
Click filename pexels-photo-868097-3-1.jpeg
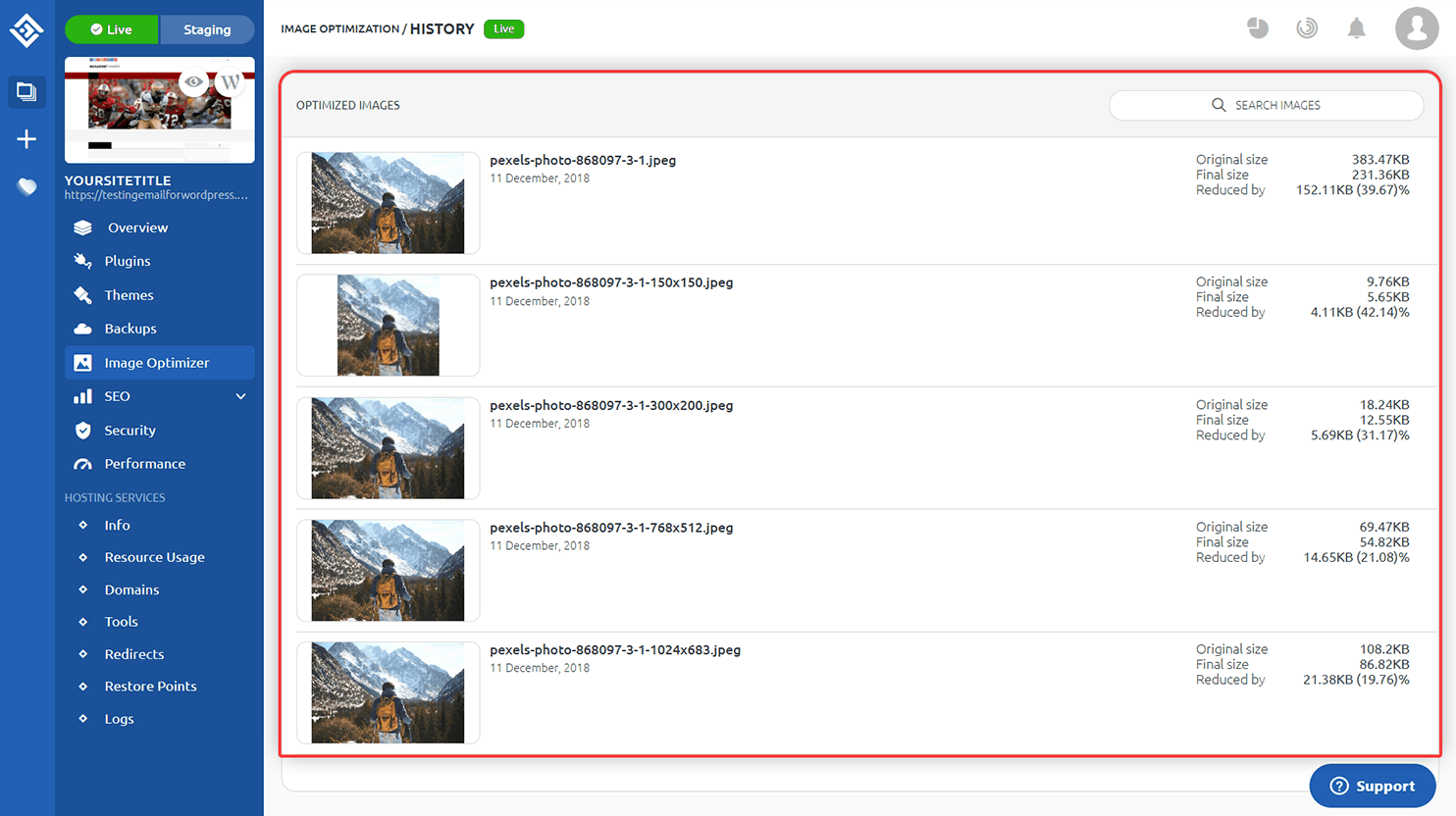(x=583, y=160)
